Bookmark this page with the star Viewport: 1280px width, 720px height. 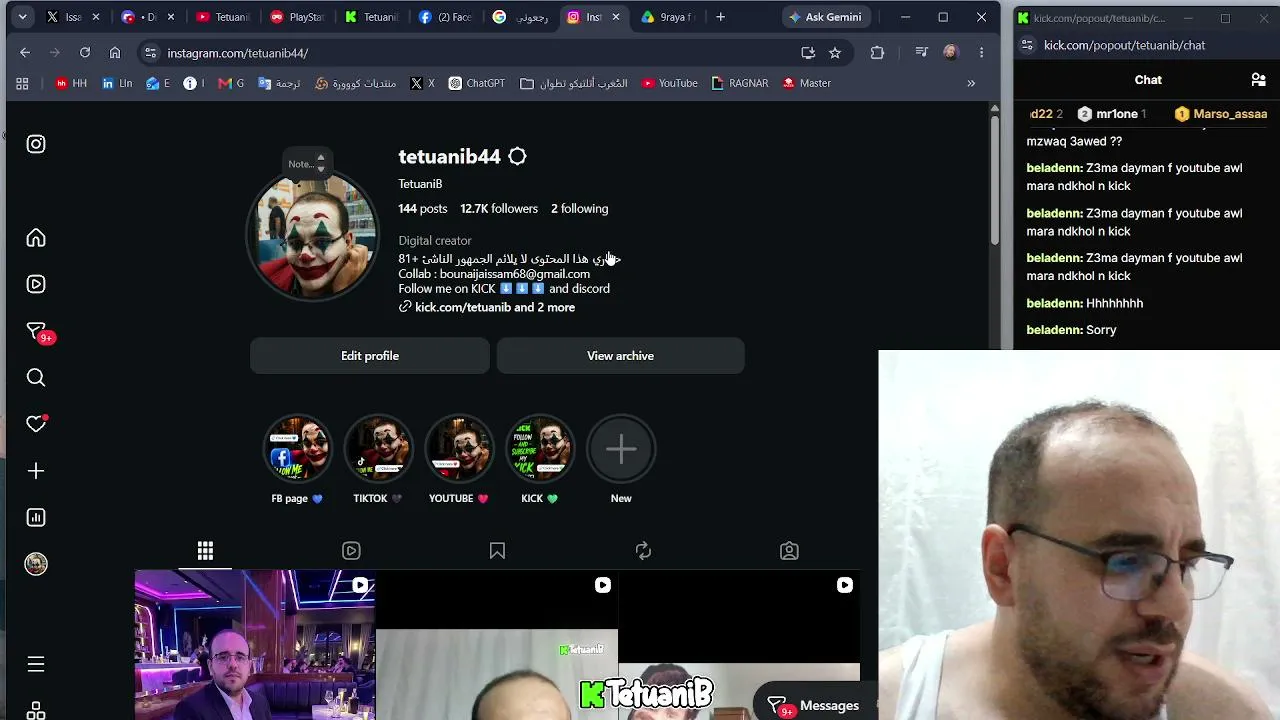(835, 53)
